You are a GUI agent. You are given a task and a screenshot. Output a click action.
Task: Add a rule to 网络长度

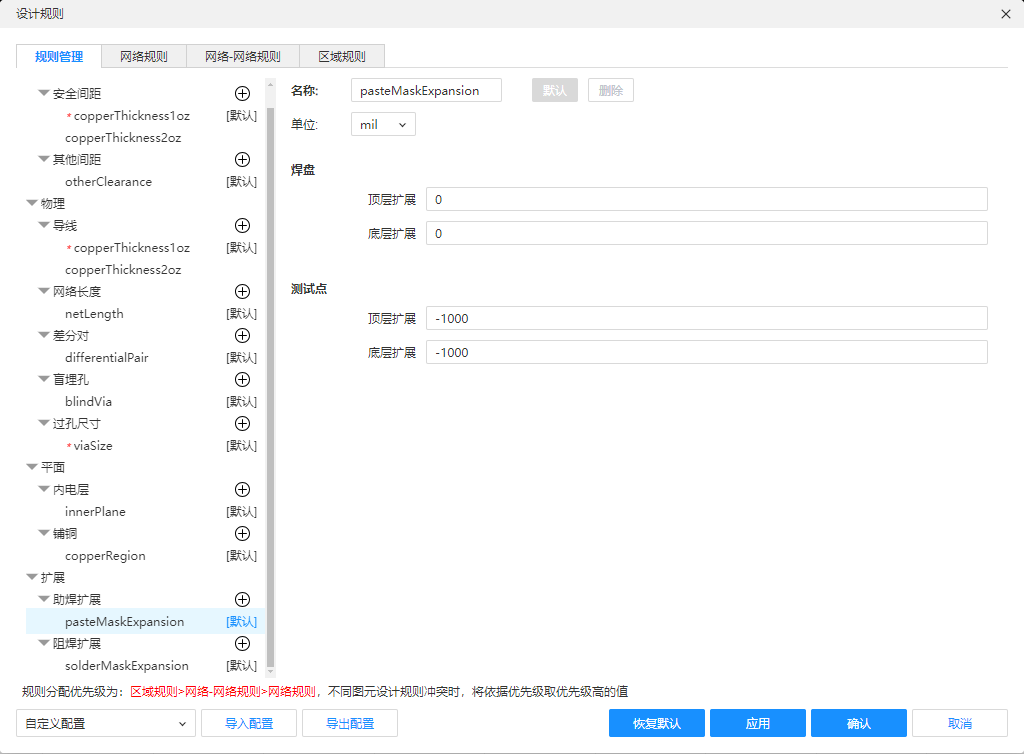coord(242,291)
